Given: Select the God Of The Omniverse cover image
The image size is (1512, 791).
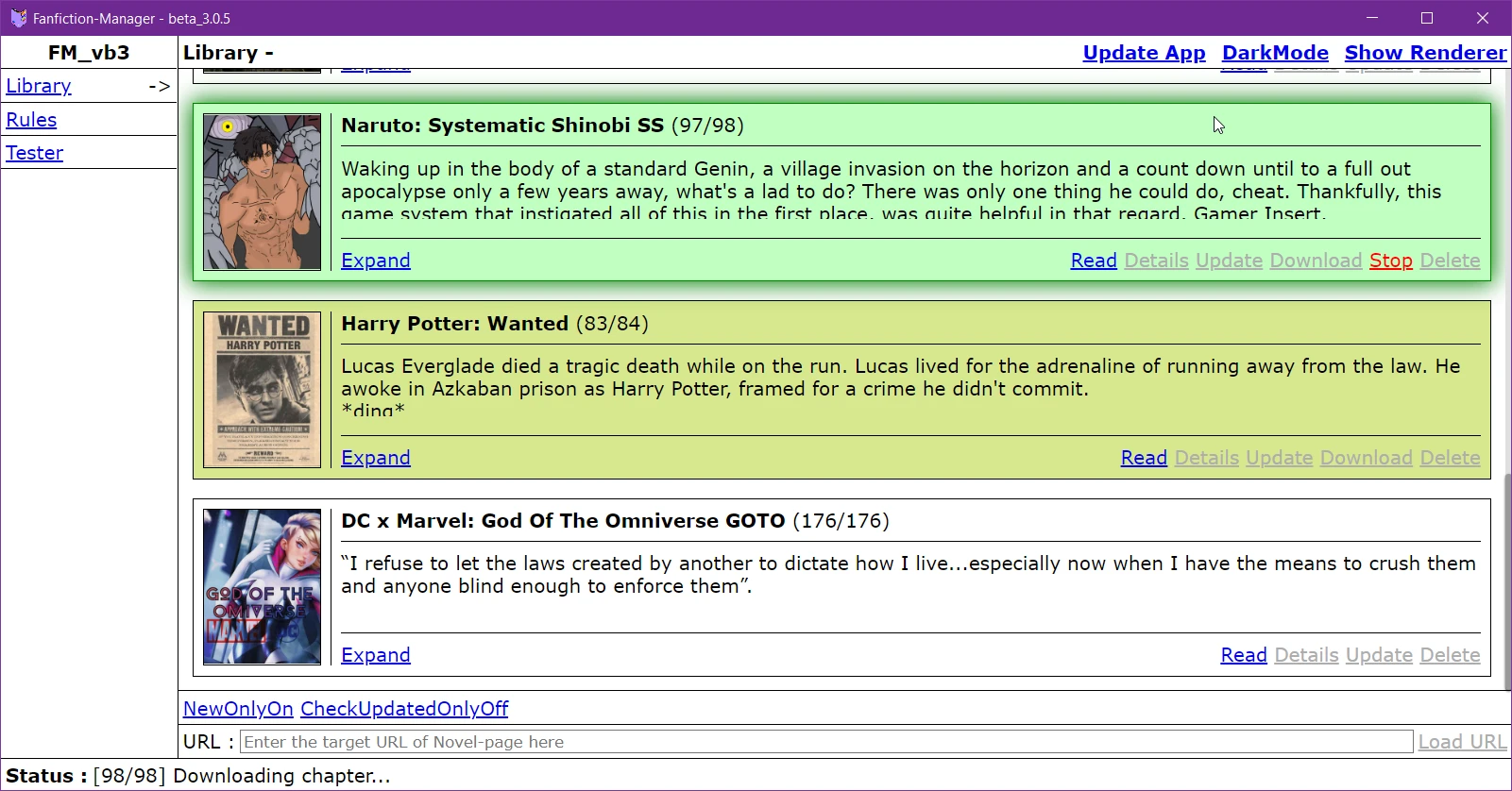Looking at the screenshot, I should tap(262, 587).
